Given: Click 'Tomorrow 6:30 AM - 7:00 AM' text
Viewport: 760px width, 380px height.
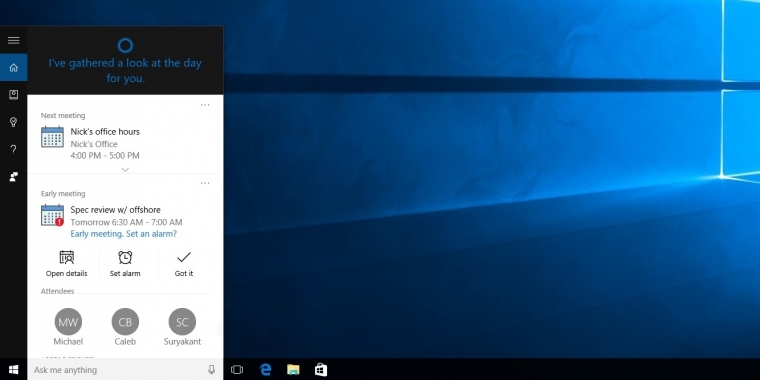Looking at the screenshot, I should 126,222.
